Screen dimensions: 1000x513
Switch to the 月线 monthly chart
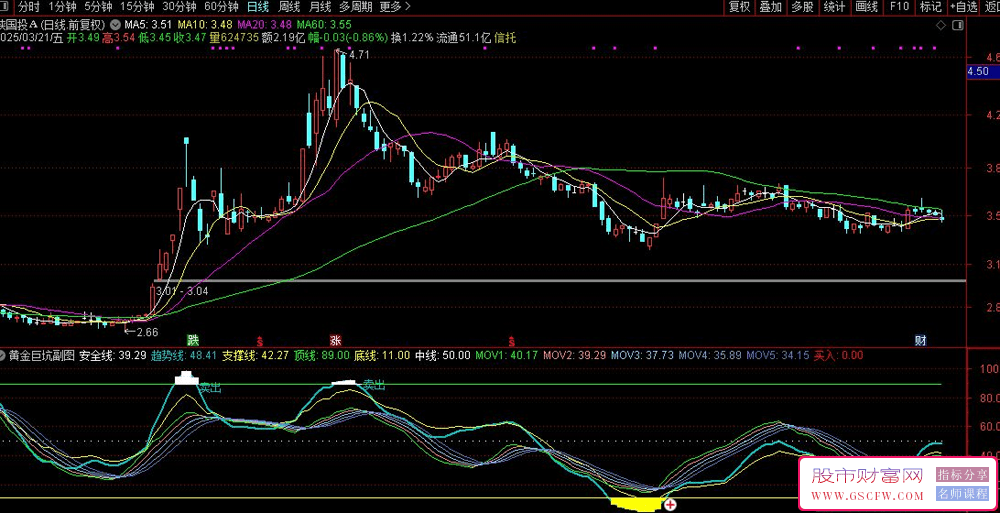320,7
